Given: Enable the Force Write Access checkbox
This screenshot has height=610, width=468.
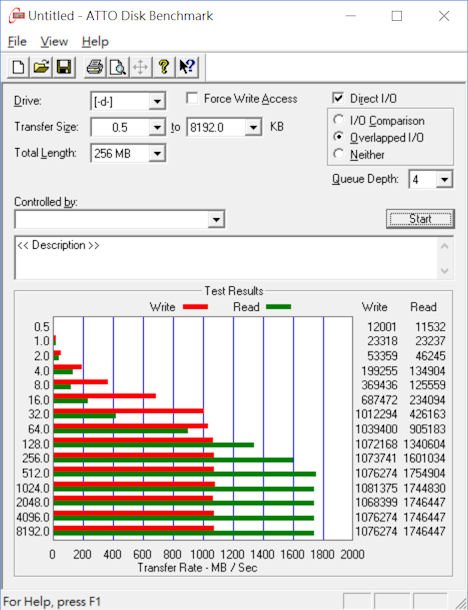Looking at the screenshot, I should (x=192, y=98).
